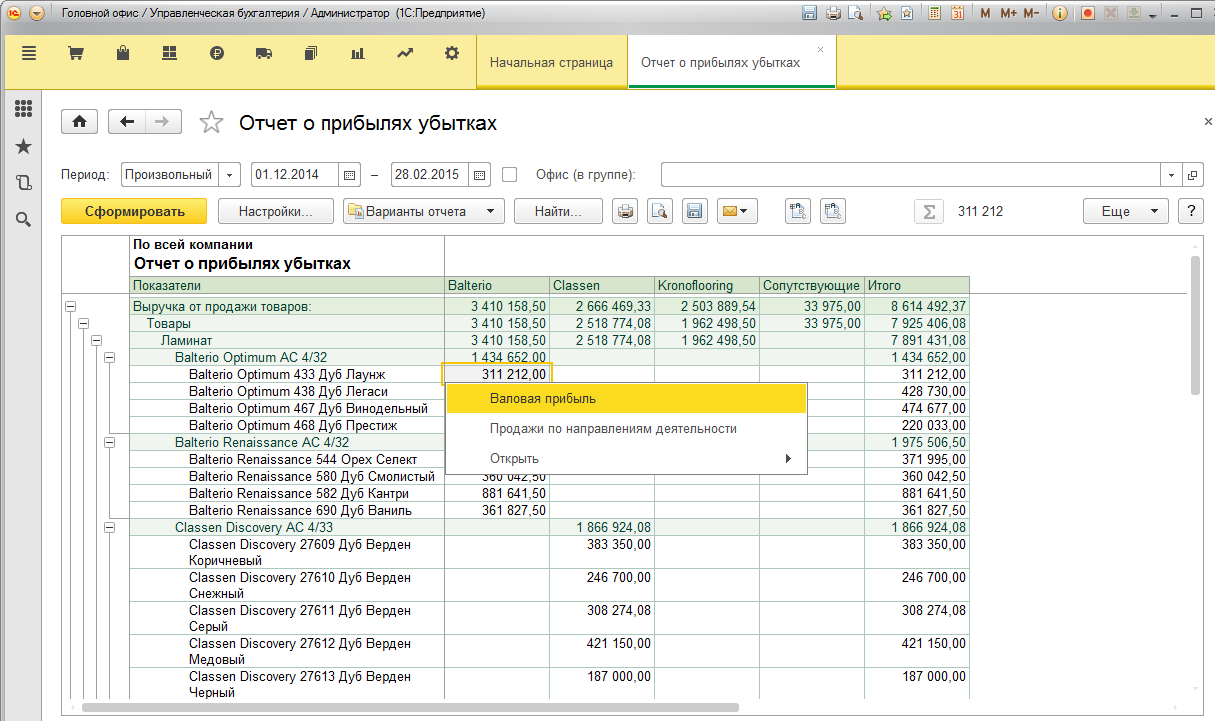Open the envelope send-by-email dropdown
Viewport: 1215px width, 721px height.
coord(735,211)
